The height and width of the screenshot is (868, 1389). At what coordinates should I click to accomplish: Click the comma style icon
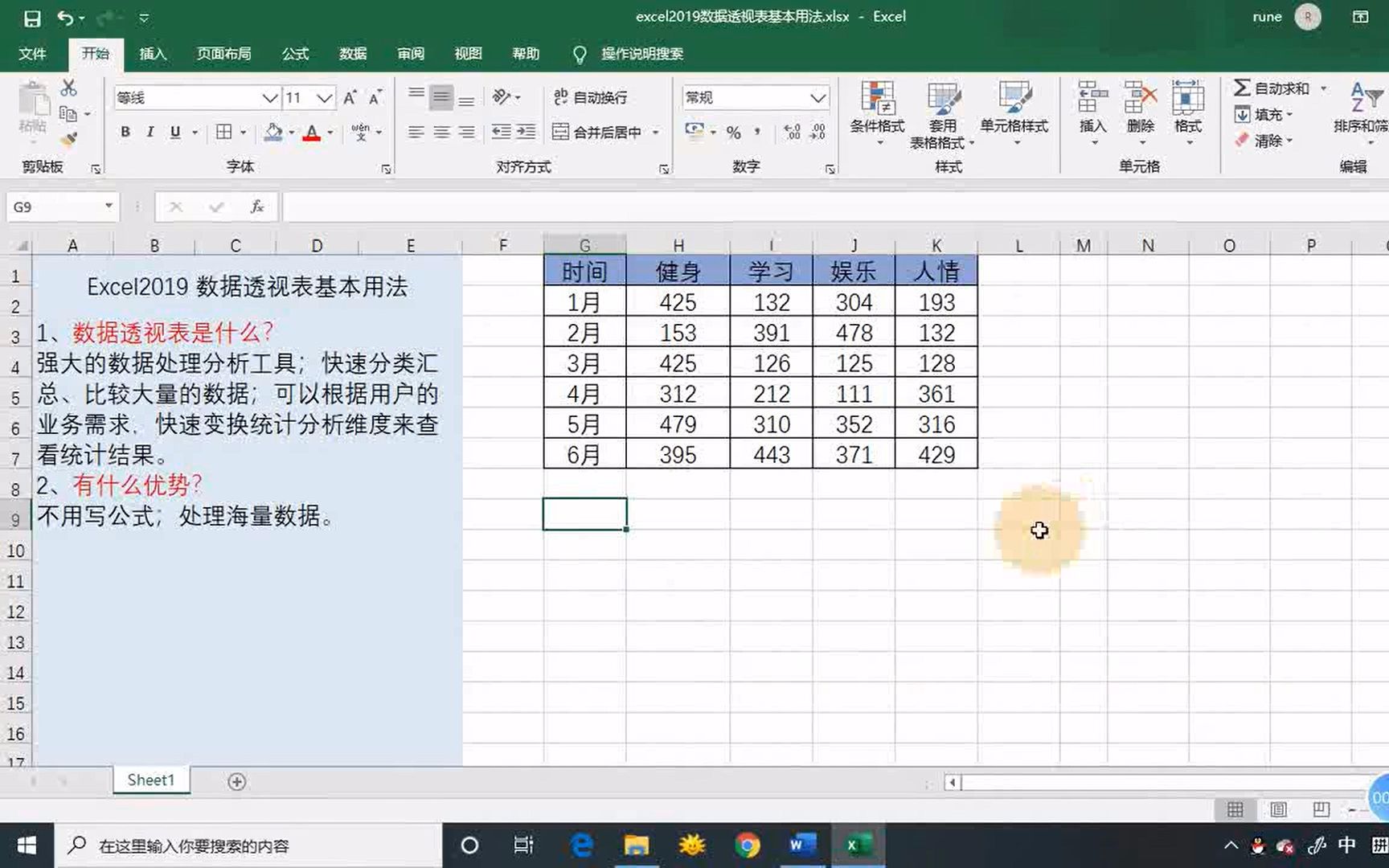click(x=757, y=132)
